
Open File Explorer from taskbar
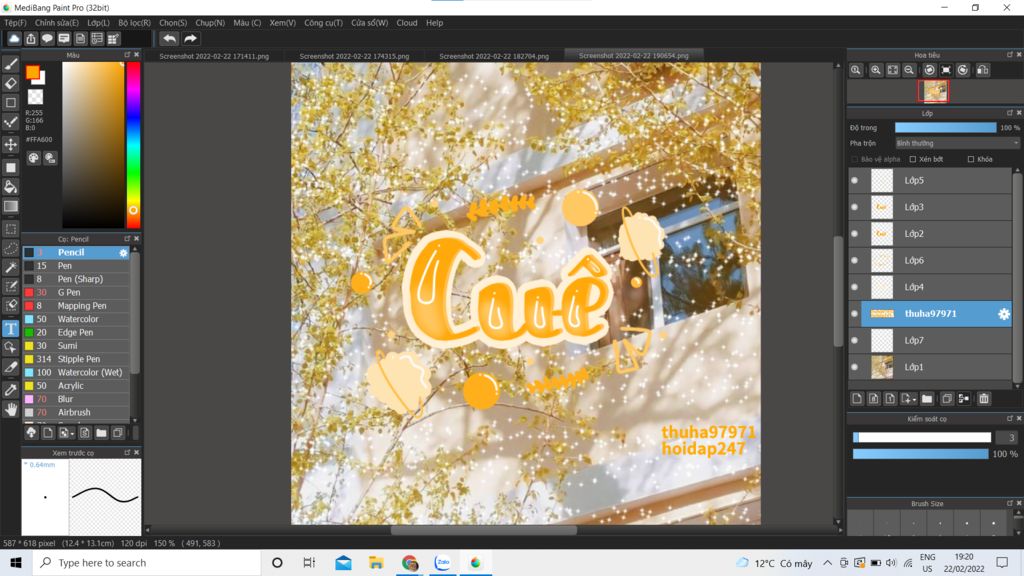[x=376, y=563]
